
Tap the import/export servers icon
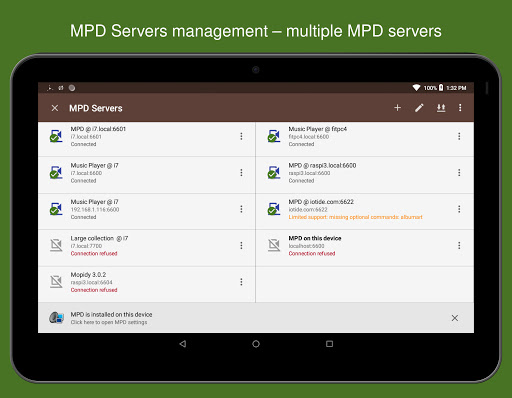(x=441, y=108)
